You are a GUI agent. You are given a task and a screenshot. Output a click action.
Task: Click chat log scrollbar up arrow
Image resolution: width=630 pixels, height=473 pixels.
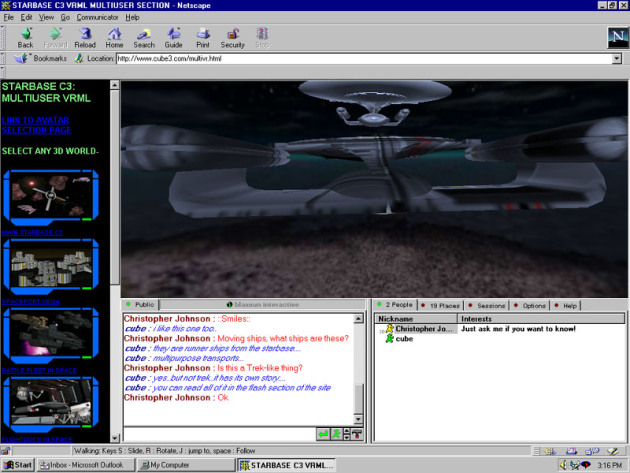point(358,319)
